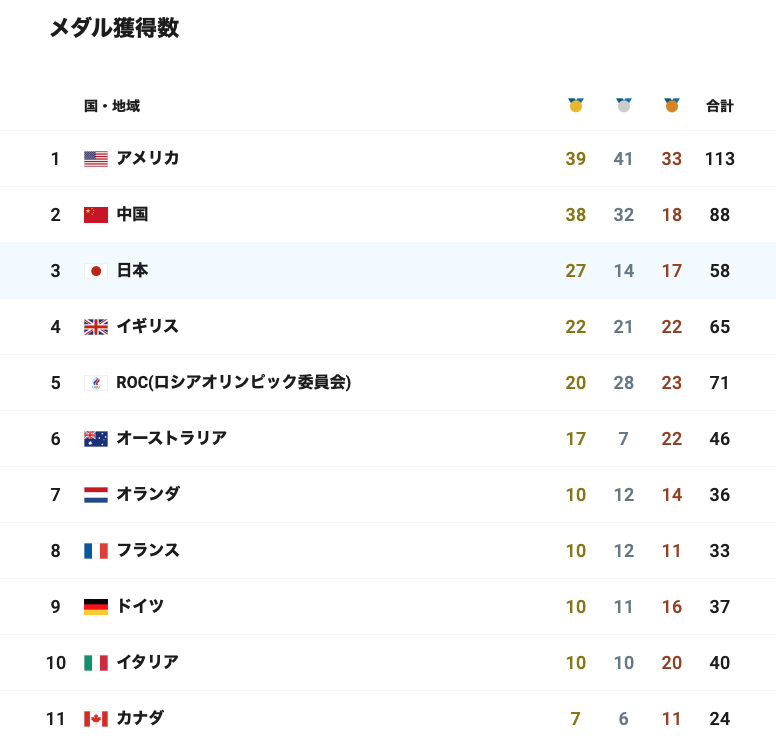Click the United Kingdom flag icon

[x=96, y=327]
